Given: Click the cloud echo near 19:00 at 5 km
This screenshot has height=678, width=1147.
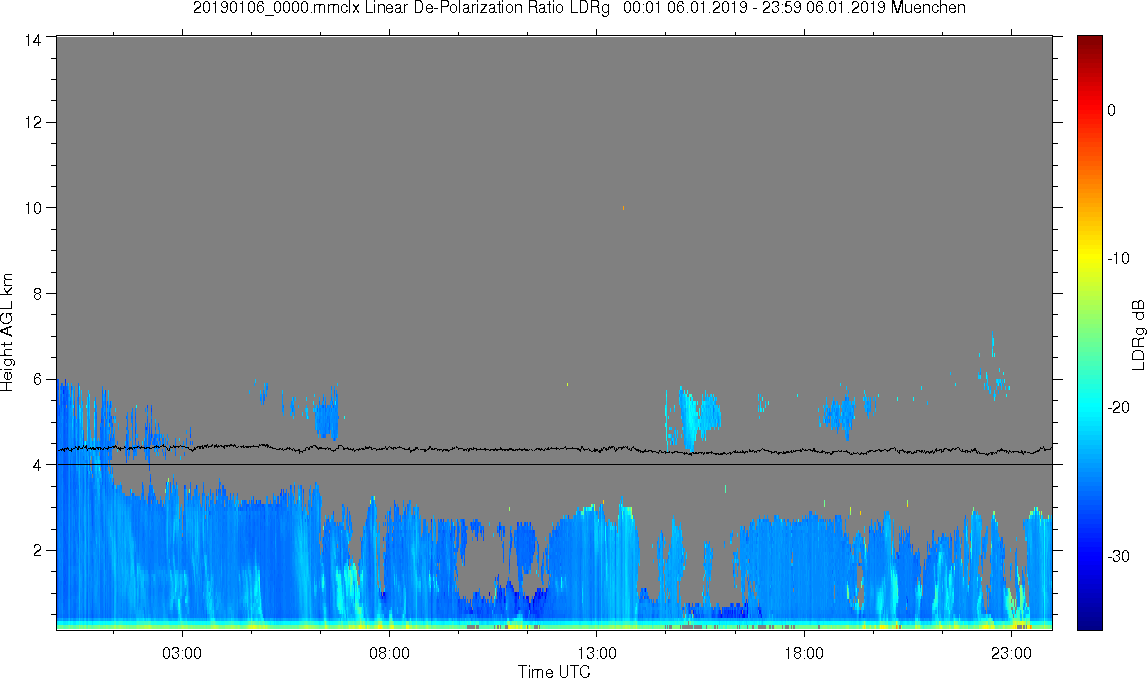Looking at the screenshot, I should click(840, 413).
